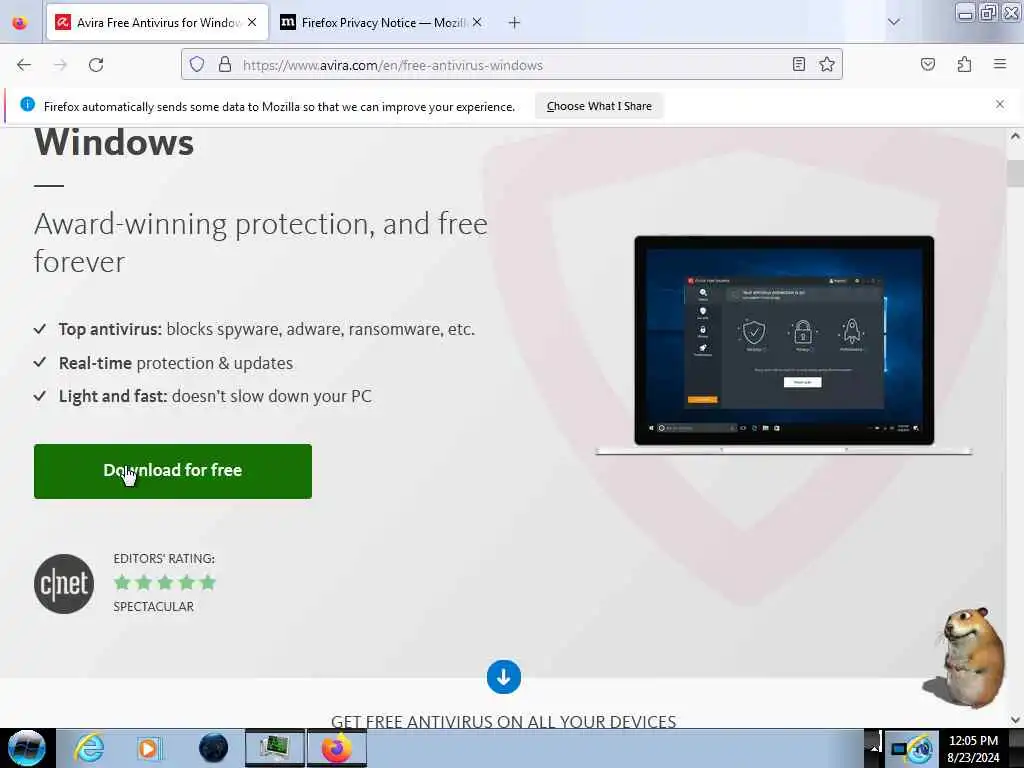This screenshot has height=768, width=1024.
Task: Go back to the previous page
Action: [24, 65]
